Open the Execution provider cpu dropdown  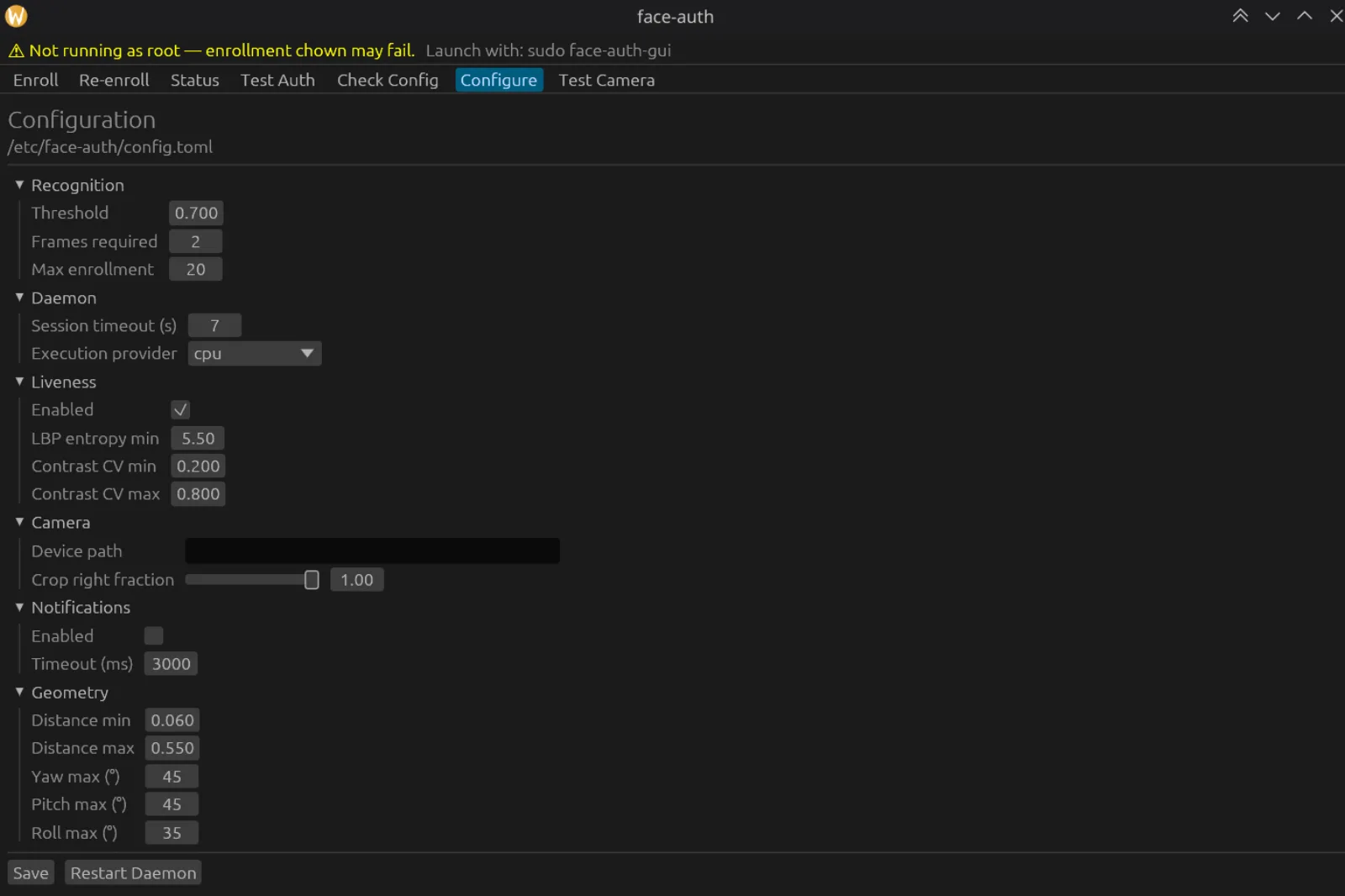[x=255, y=354]
